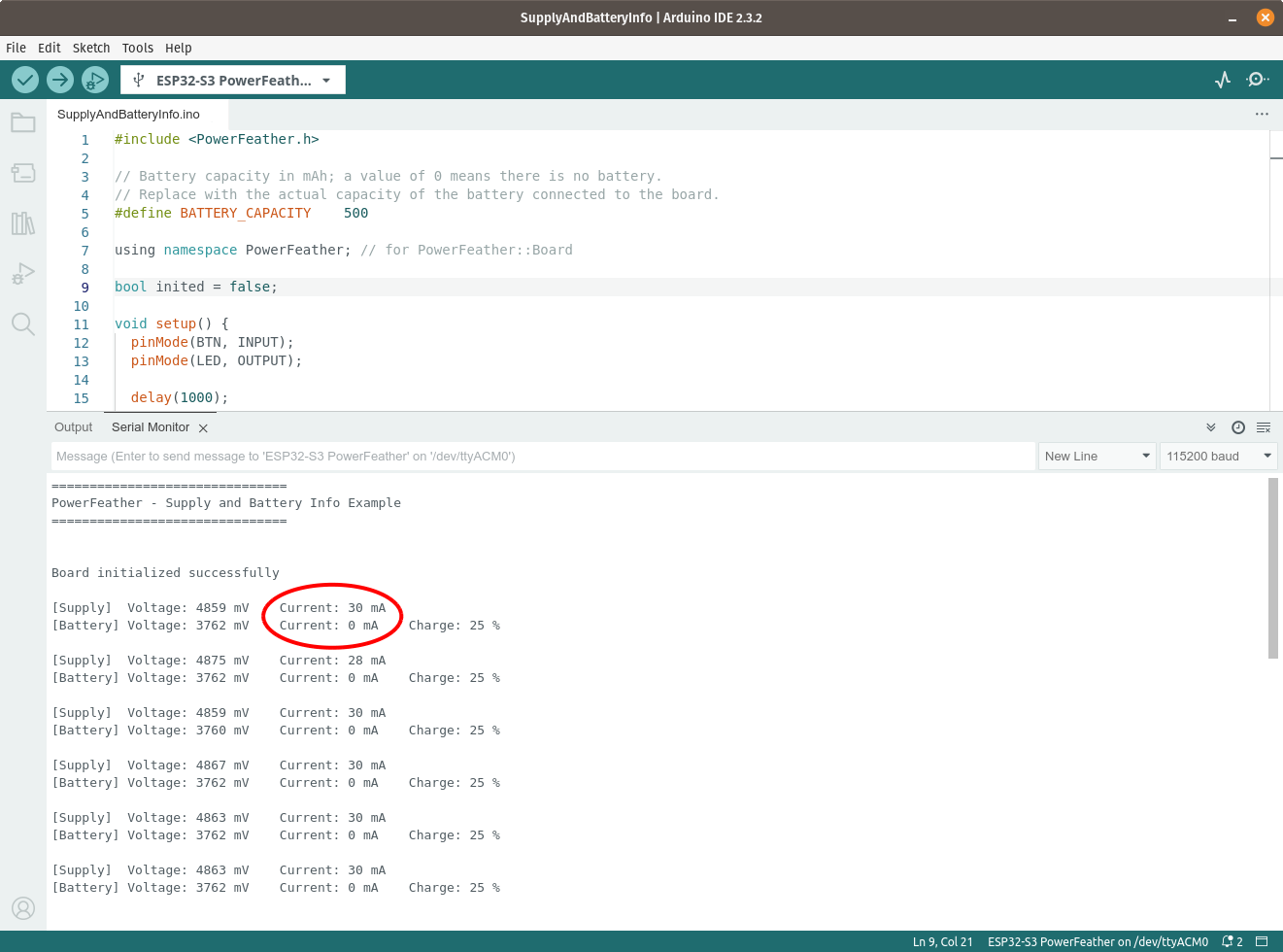1283x952 pixels.
Task: Switch to the Output tab
Action: [73, 427]
